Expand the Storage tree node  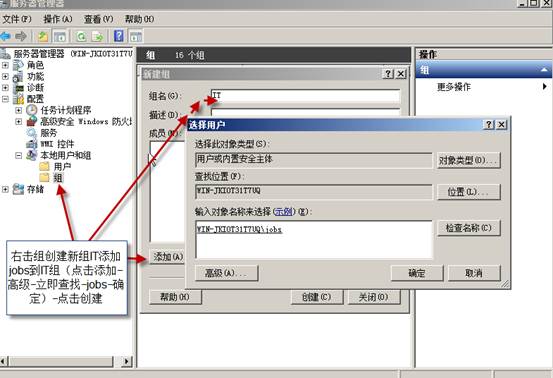pyautogui.click(x=5, y=189)
